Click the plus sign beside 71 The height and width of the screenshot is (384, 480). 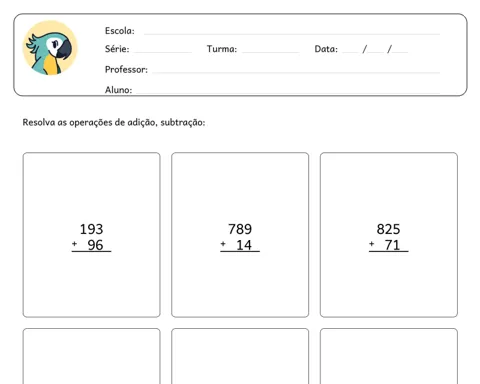coord(371,244)
